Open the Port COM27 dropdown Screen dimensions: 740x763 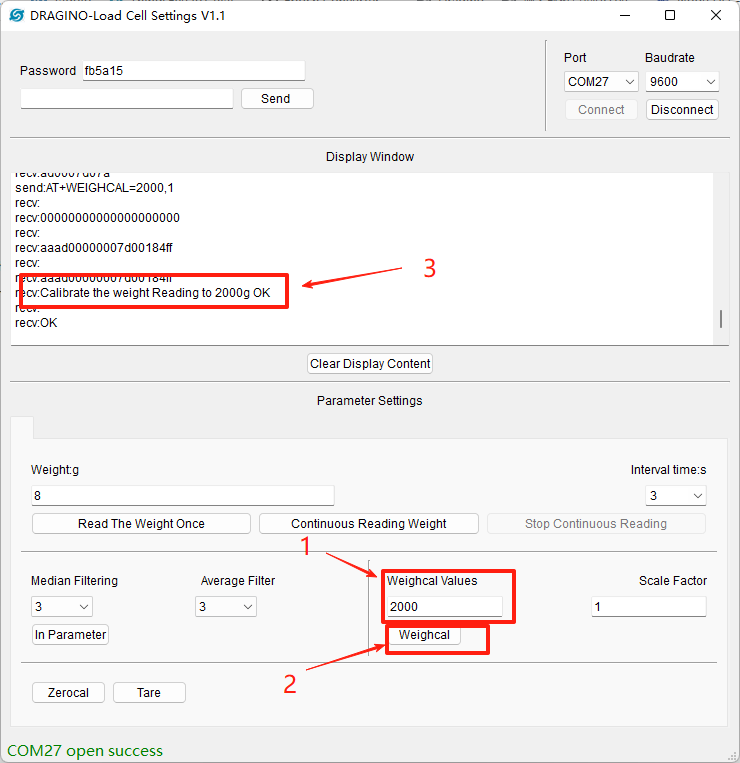(x=601, y=82)
